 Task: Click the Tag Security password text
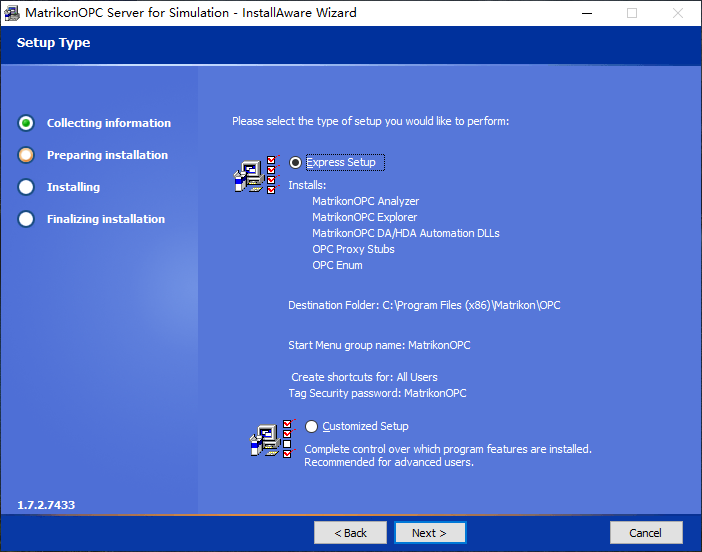point(377,393)
